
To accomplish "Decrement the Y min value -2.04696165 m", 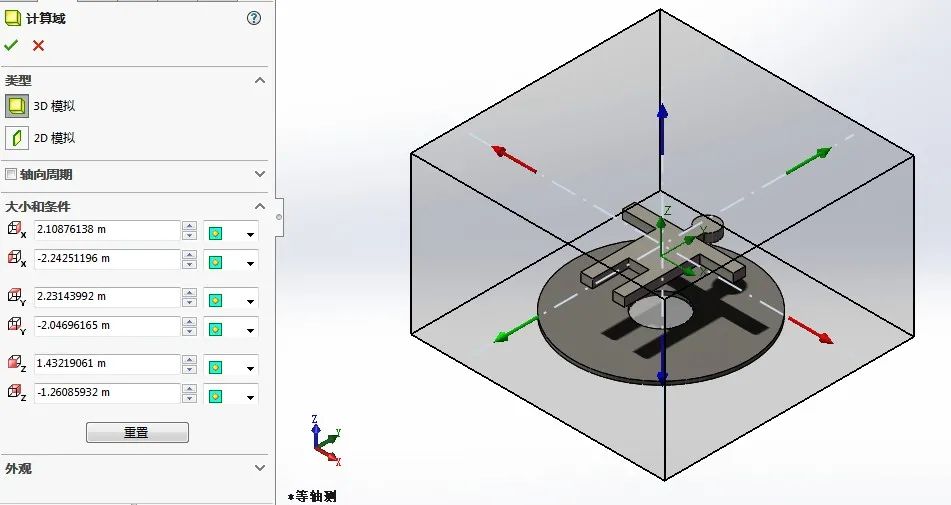I will [189, 330].
